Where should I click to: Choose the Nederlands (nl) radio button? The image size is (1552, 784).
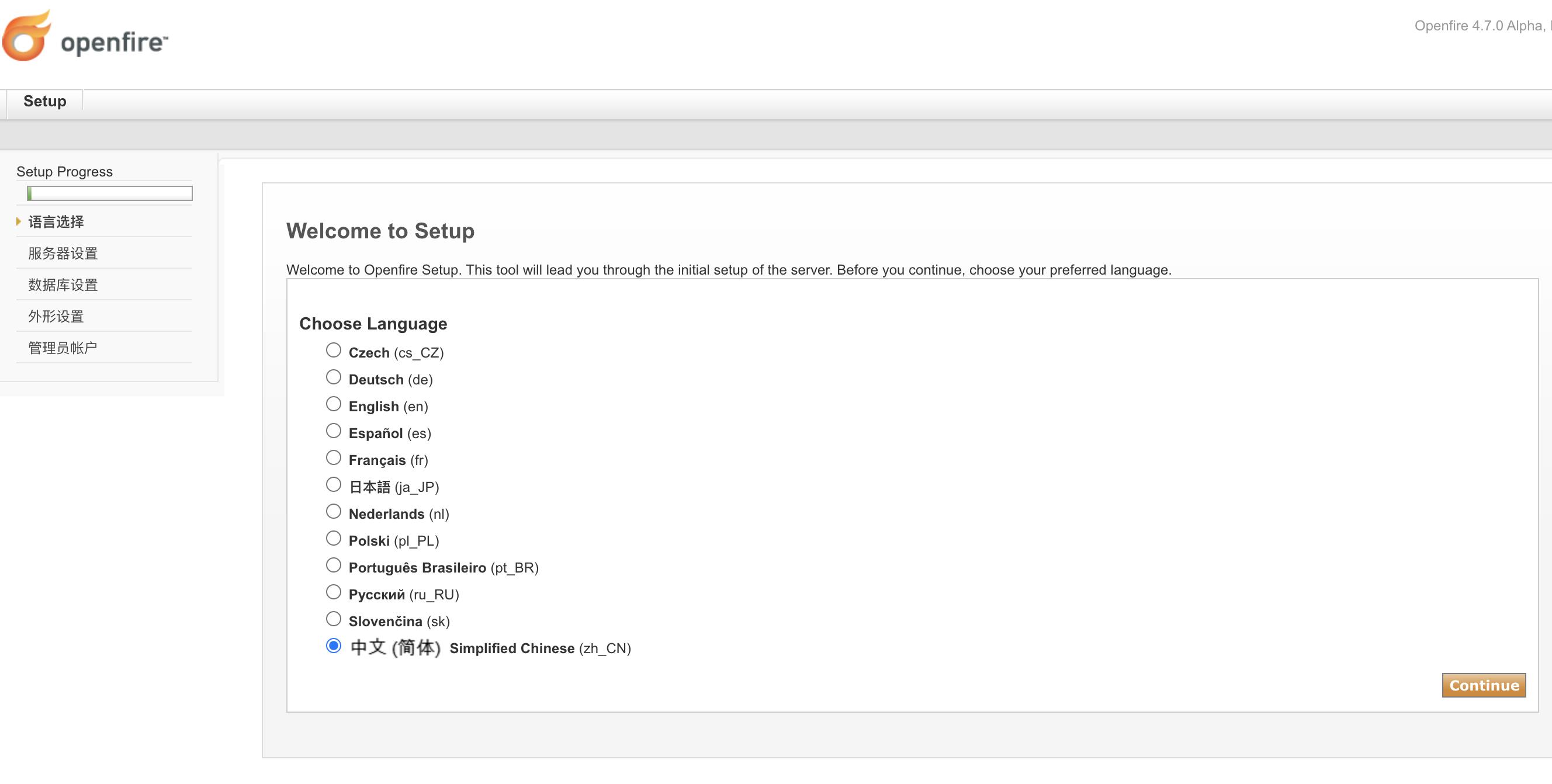333,511
